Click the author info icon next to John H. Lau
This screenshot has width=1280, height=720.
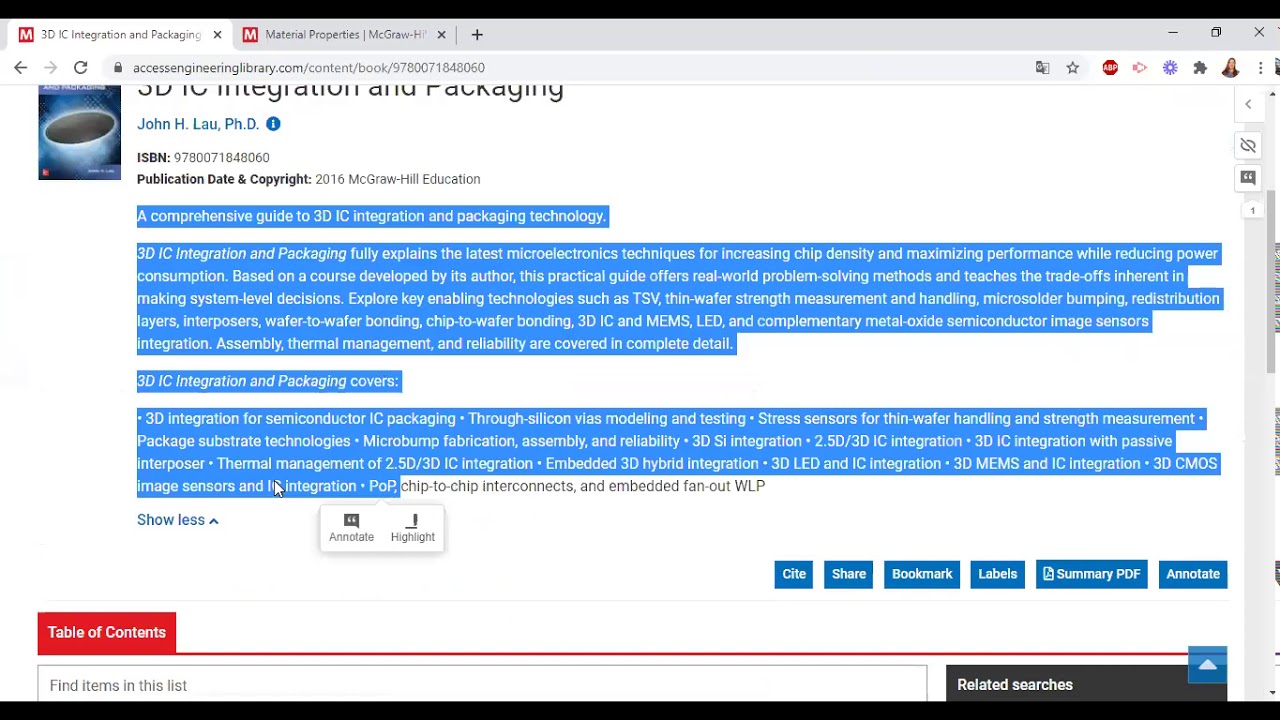point(273,124)
